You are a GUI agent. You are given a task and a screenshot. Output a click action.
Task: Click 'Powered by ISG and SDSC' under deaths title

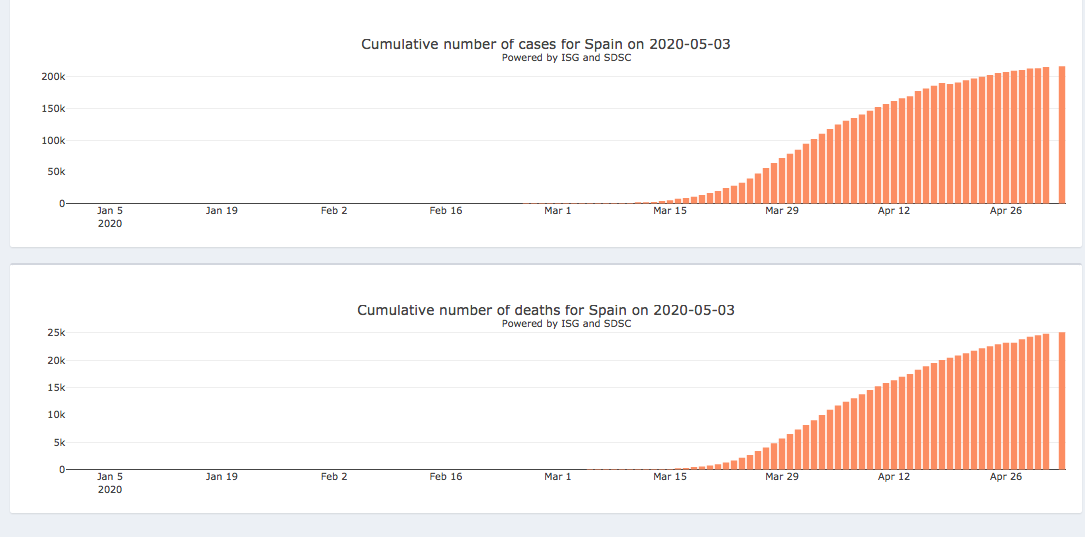tap(566, 324)
